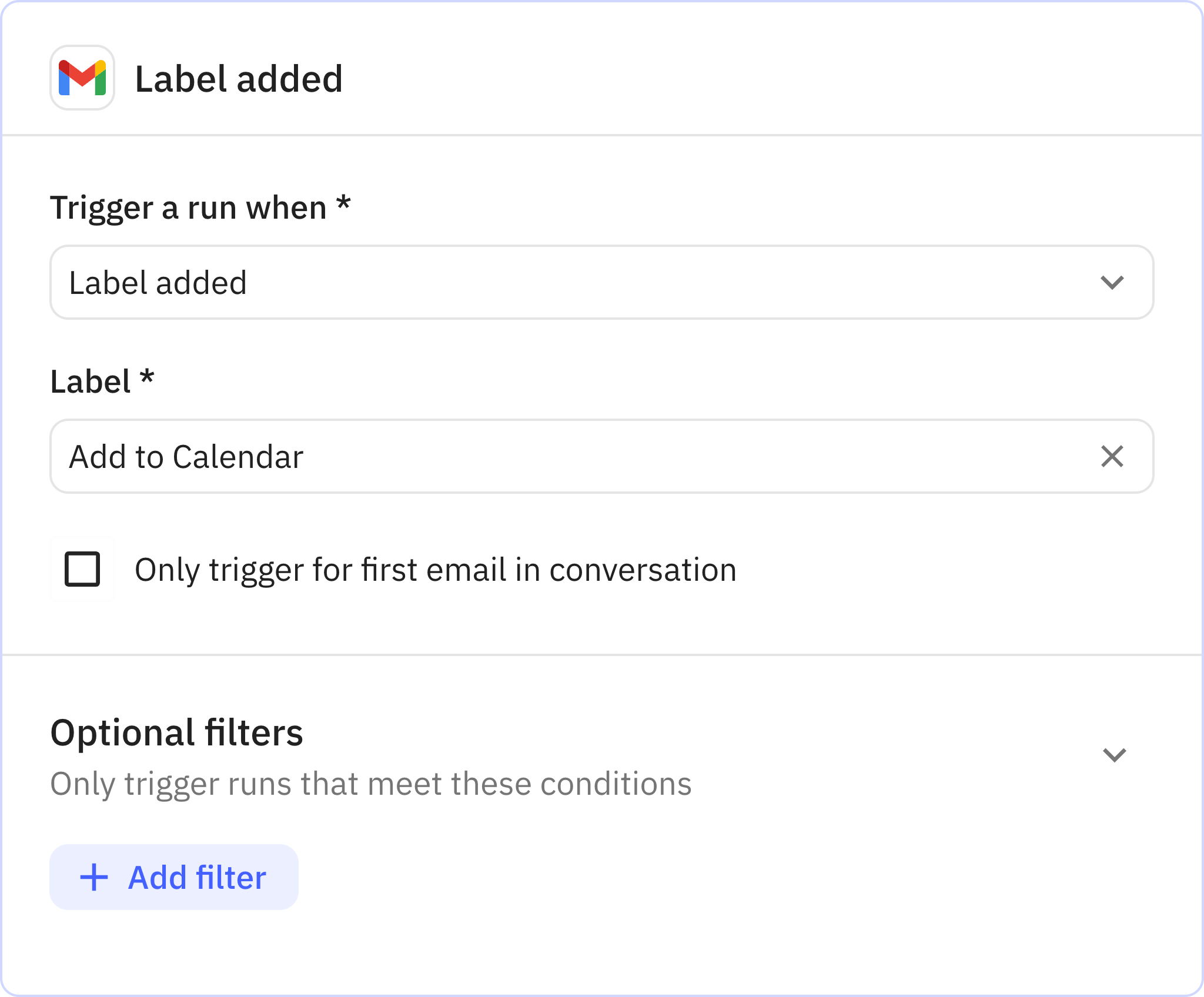
Task: Click the selected Label added value text
Action: 158,283
